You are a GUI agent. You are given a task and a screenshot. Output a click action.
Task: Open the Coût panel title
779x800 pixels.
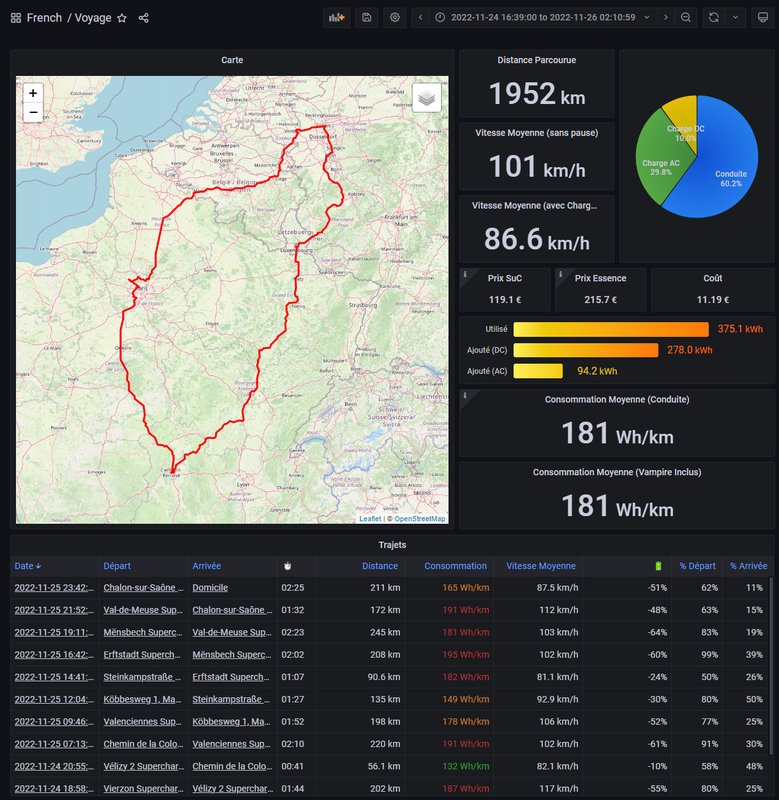[713, 278]
